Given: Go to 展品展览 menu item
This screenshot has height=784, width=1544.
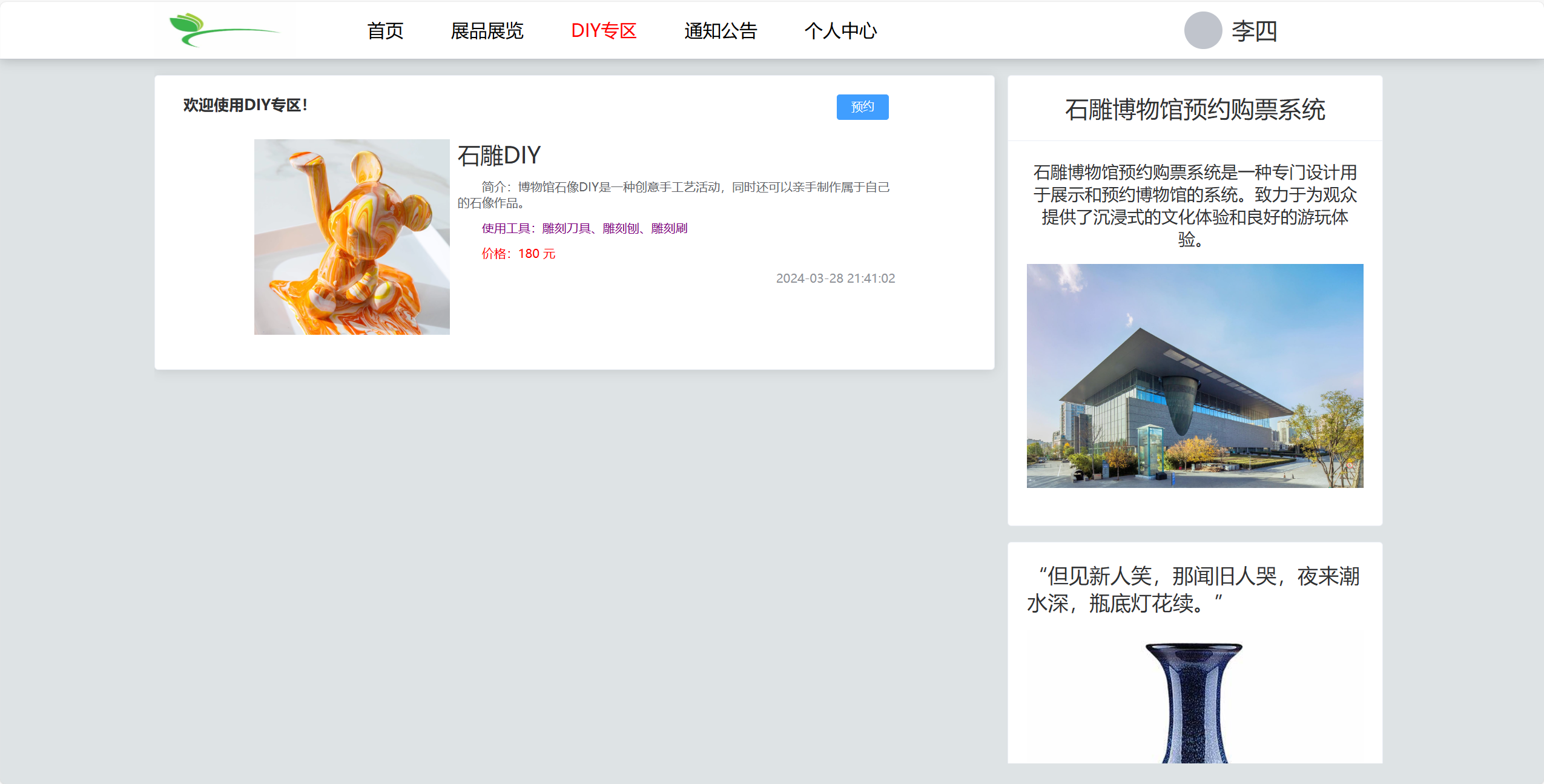Looking at the screenshot, I should click(487, 31).
